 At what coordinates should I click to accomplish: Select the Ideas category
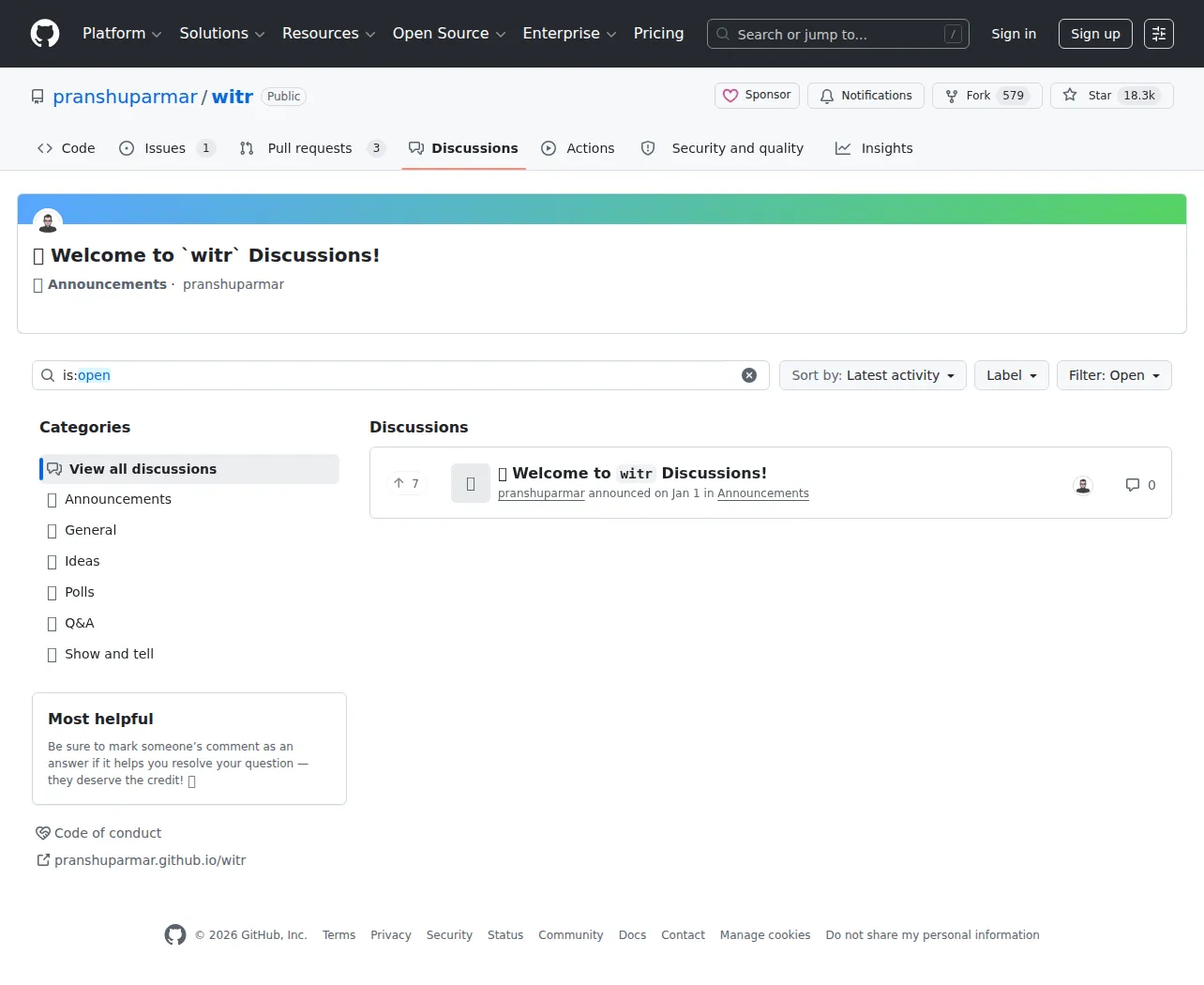pyautogui.click(x=189, y=561)
